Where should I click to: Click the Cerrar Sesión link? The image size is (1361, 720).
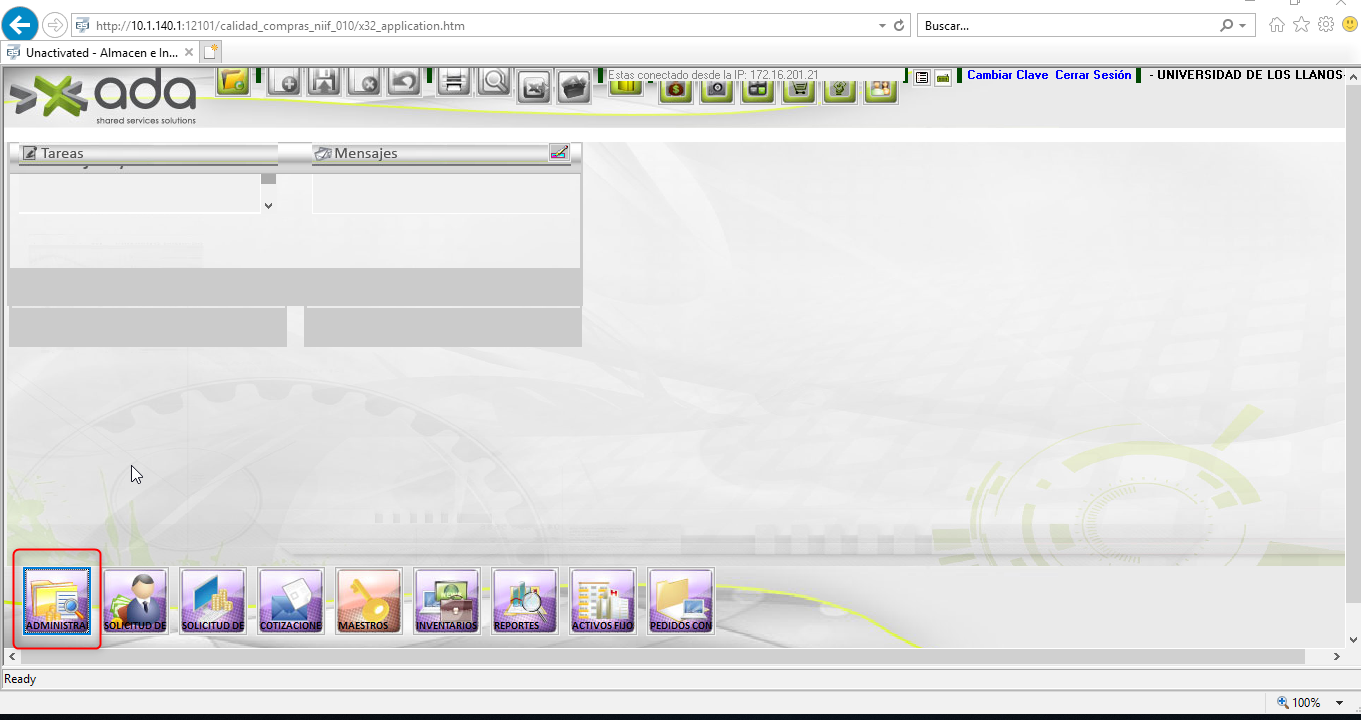1093,75
